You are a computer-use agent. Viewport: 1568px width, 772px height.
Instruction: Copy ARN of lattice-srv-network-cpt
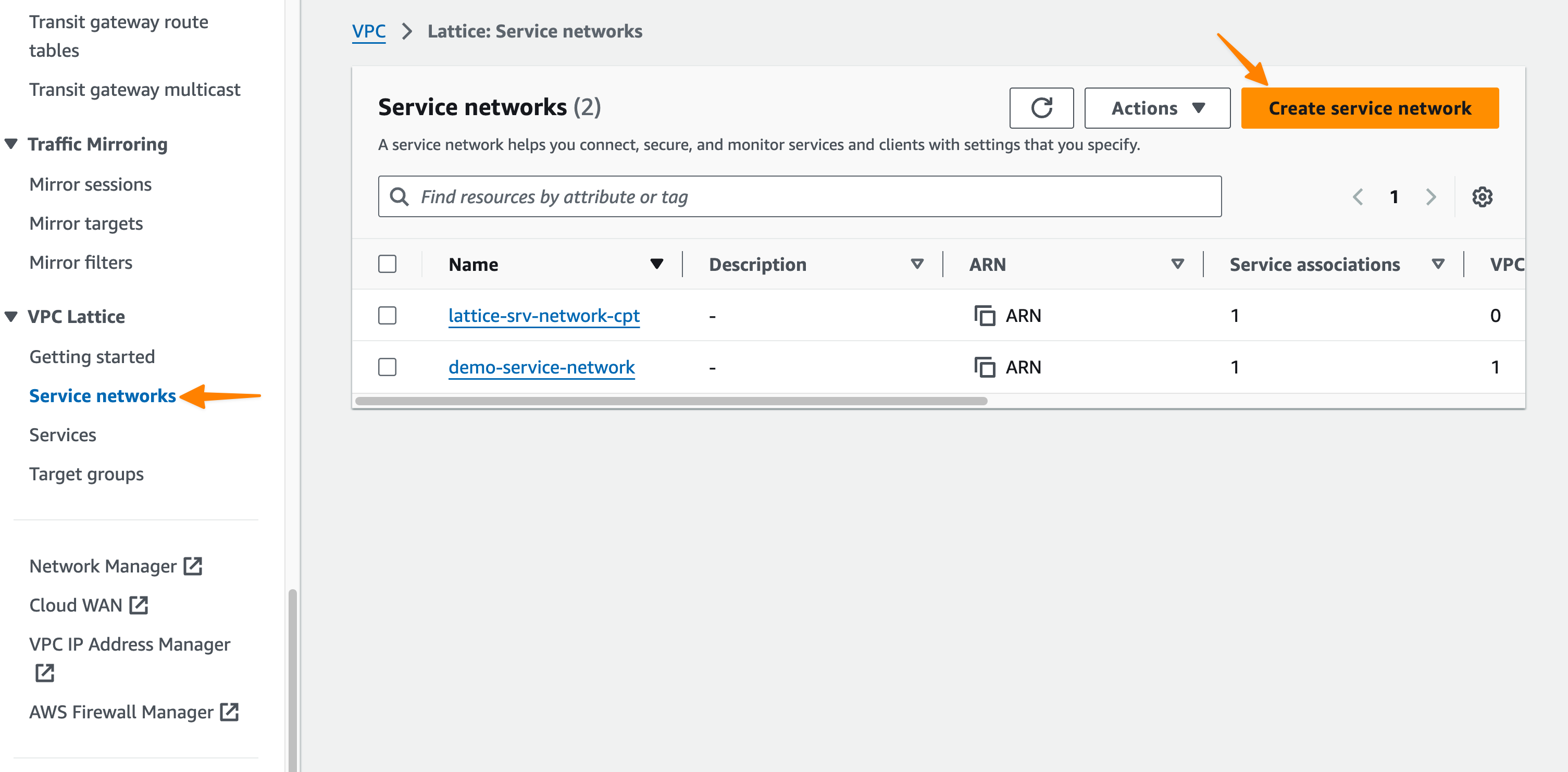pyautogui.click(x=984, y=315)
